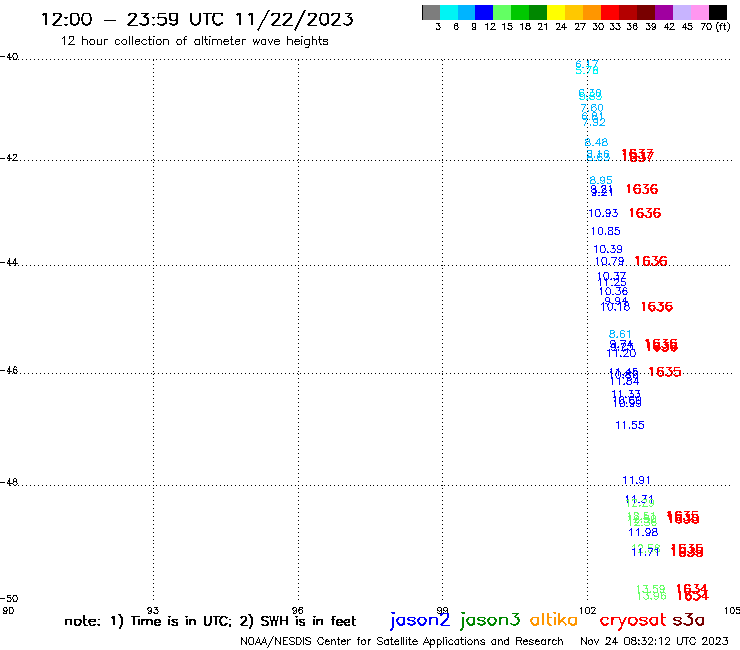Click the wave height value 8.95
Viewport: 740px width, 650px height.
click(601, 180)
